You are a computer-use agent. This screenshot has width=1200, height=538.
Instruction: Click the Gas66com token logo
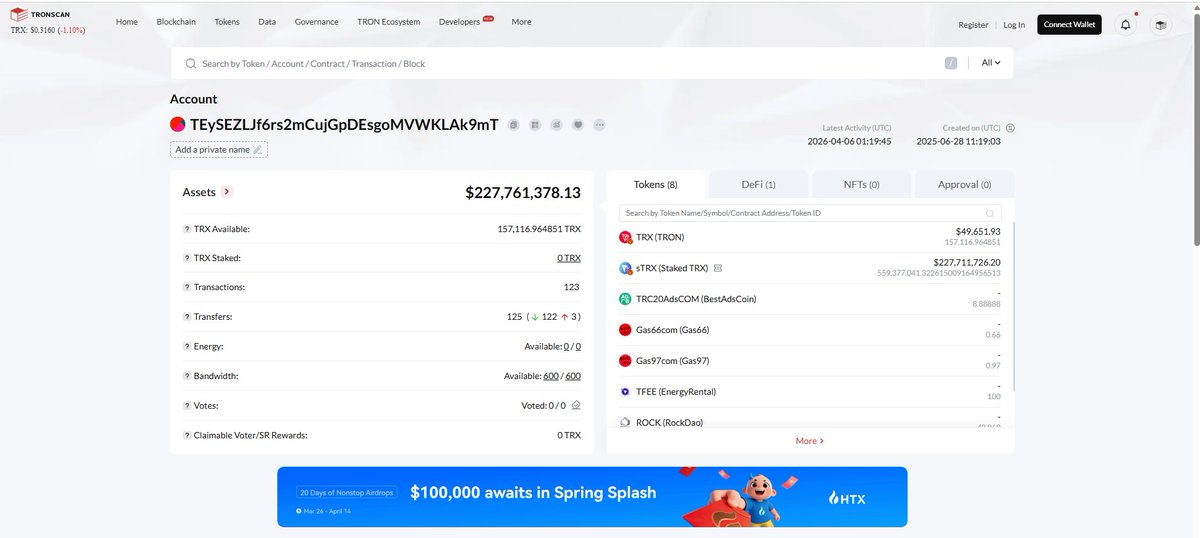(x=626, y=330)
